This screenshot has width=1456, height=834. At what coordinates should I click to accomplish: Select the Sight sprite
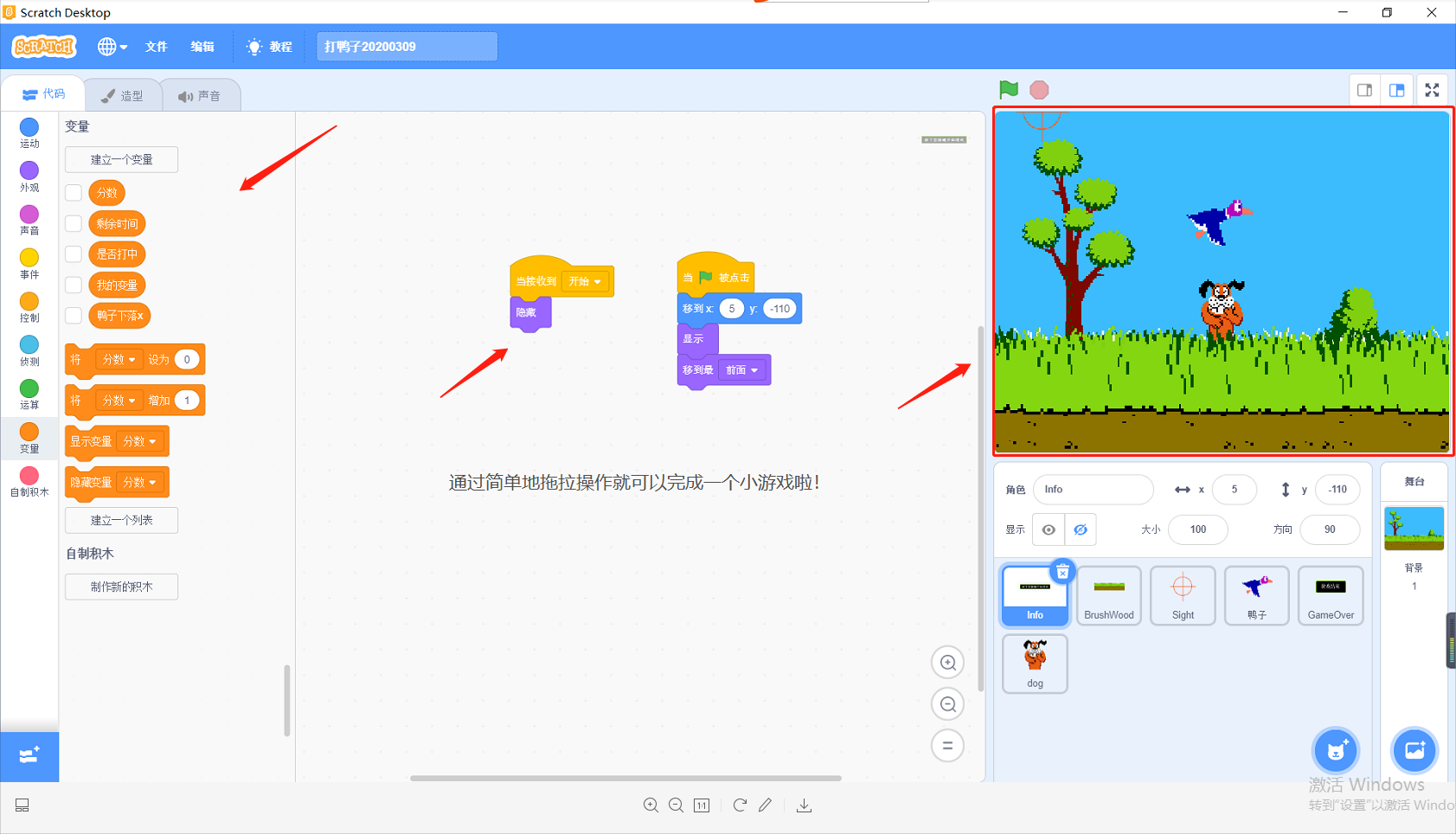pyautogui.click(x=1183, y=595)
